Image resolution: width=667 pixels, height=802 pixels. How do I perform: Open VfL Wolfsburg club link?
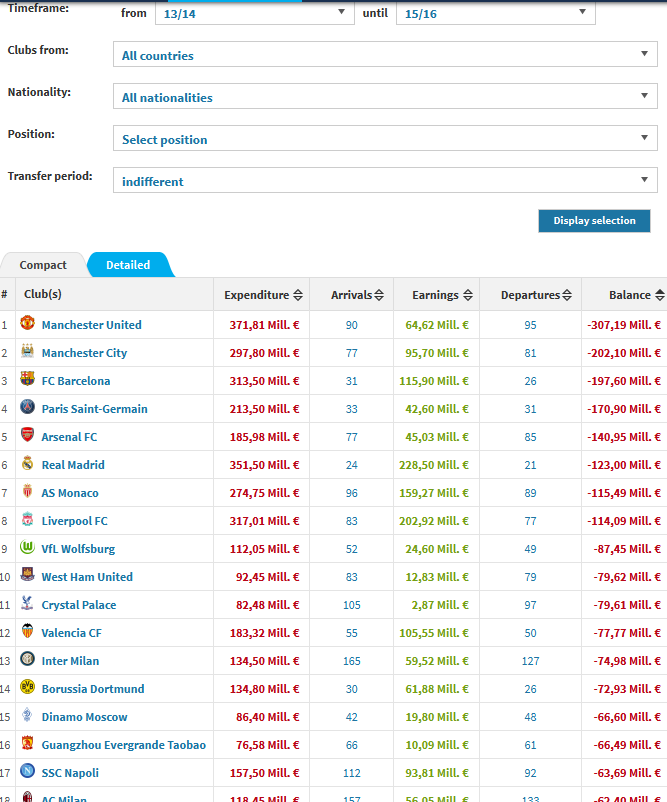[78, 549]
